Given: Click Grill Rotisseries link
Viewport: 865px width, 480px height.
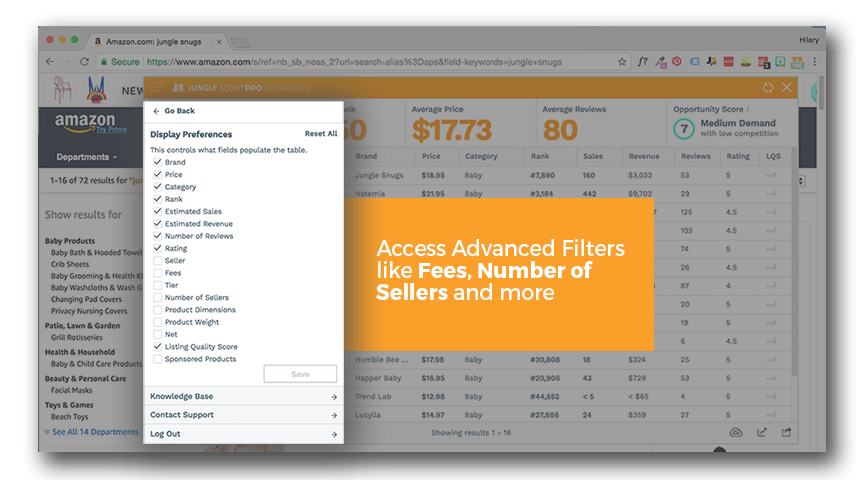Looking at the screenshot, I should click(77, 338).
